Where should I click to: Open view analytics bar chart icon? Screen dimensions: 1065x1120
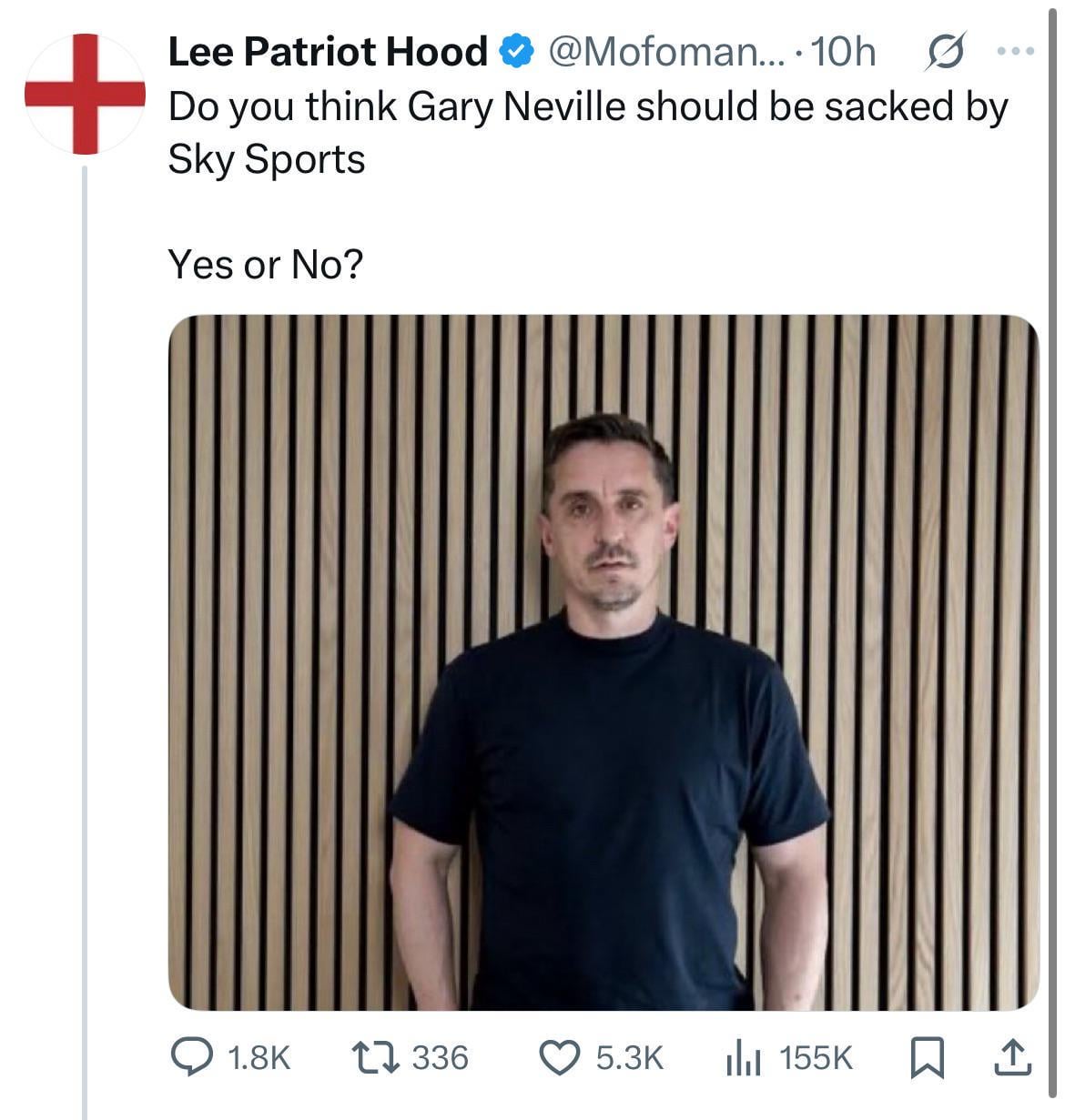click(742, 1057)
